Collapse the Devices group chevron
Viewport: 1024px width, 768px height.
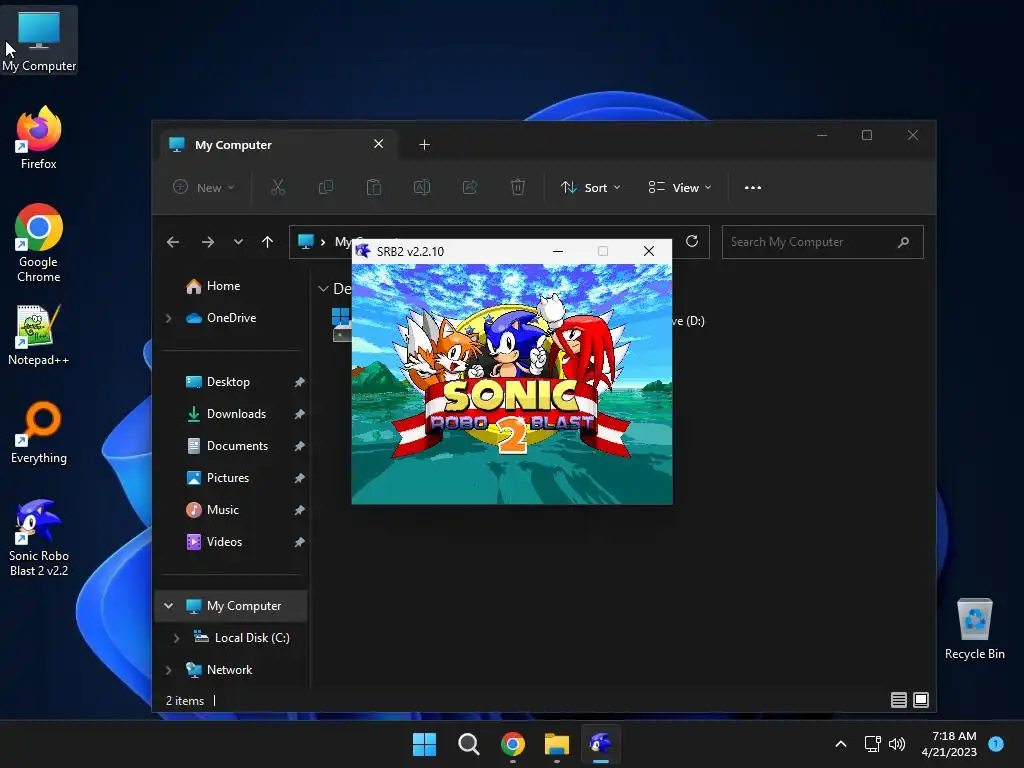pyautogui.click(x=323, y=289)
